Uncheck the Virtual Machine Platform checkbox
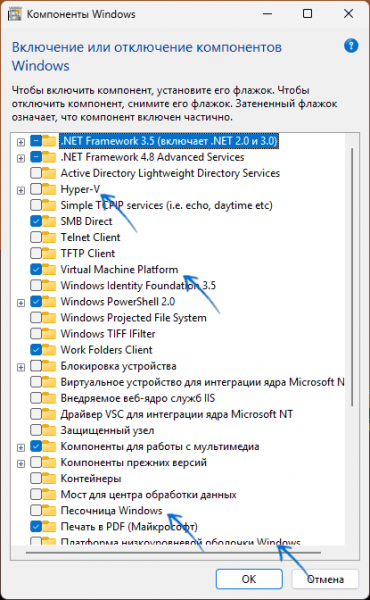 pyautogui.click(x=36, y=269)
